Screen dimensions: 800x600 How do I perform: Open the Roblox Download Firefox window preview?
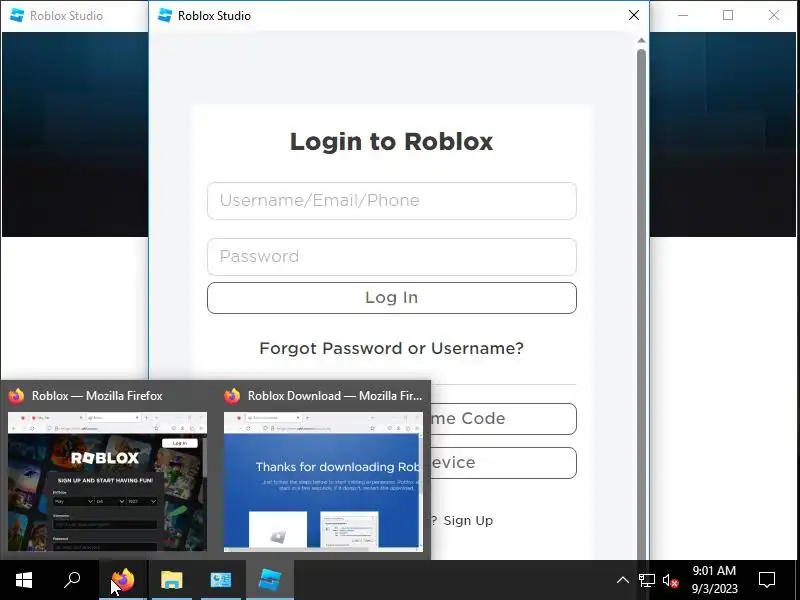(x=323, y=482)
